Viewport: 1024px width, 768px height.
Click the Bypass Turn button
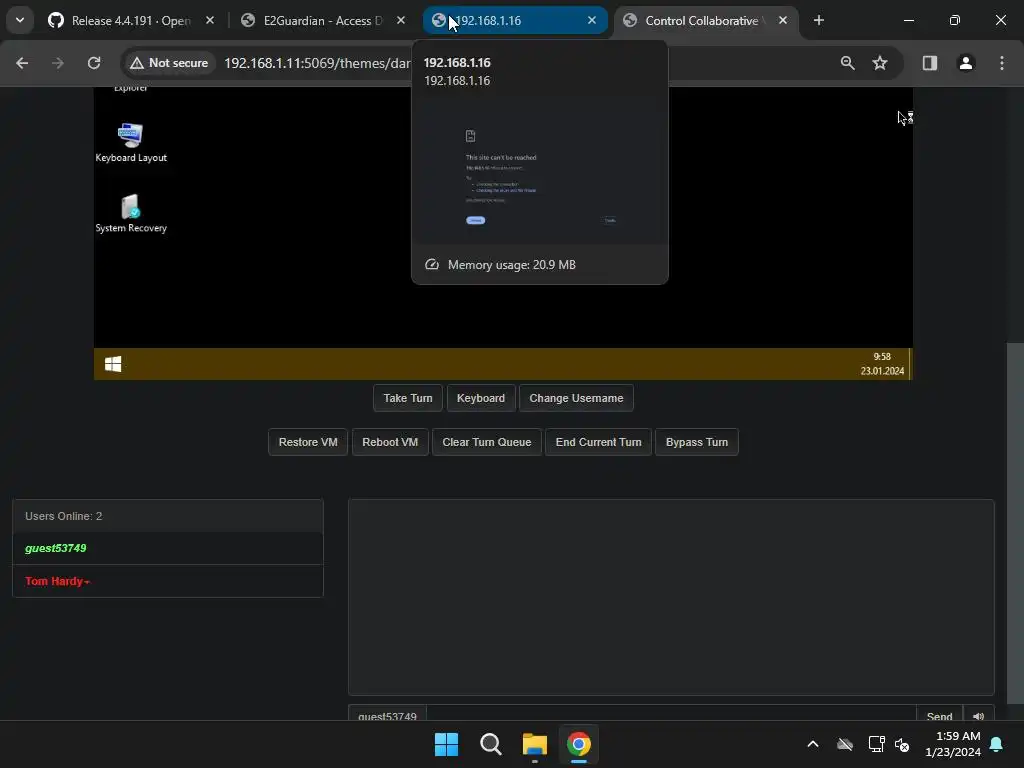point(697,442)
